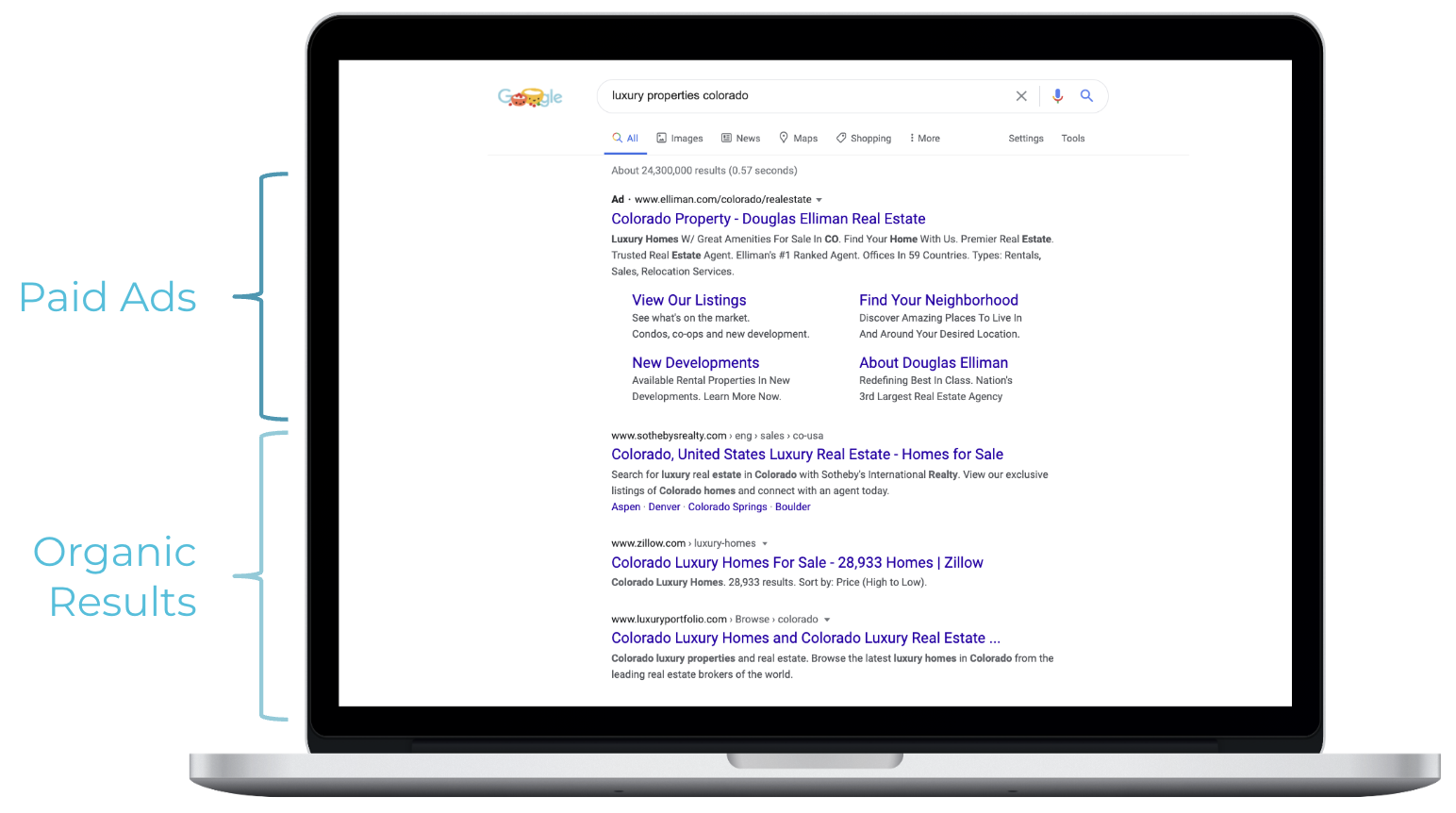Switch to the Images tab
The width and height of the screenshot is (1456, 813).
(680, 138)
